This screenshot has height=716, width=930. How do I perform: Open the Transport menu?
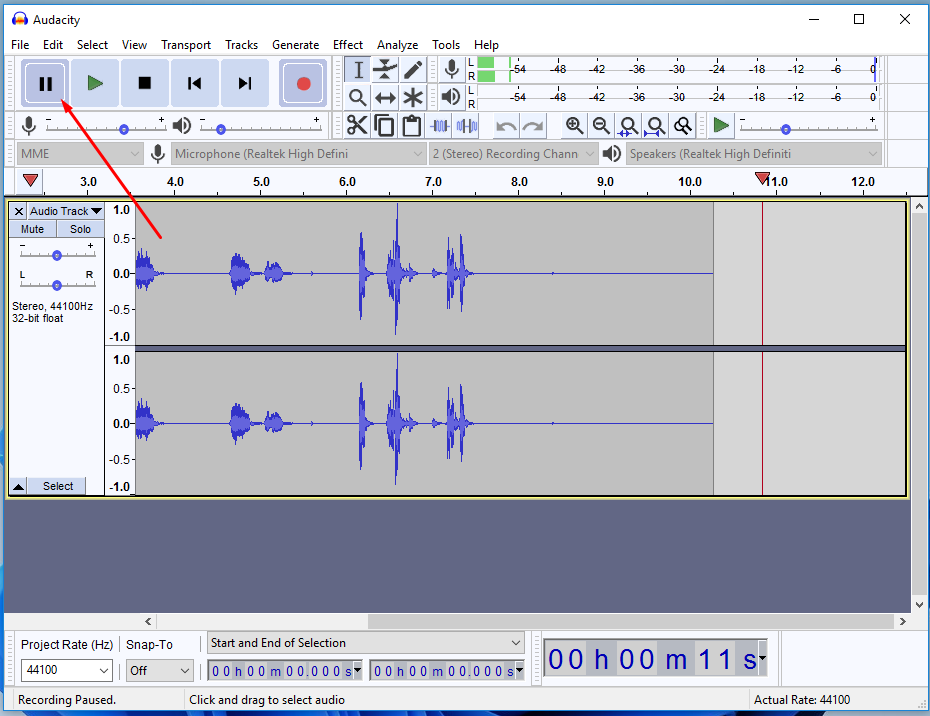click(186, 45)
